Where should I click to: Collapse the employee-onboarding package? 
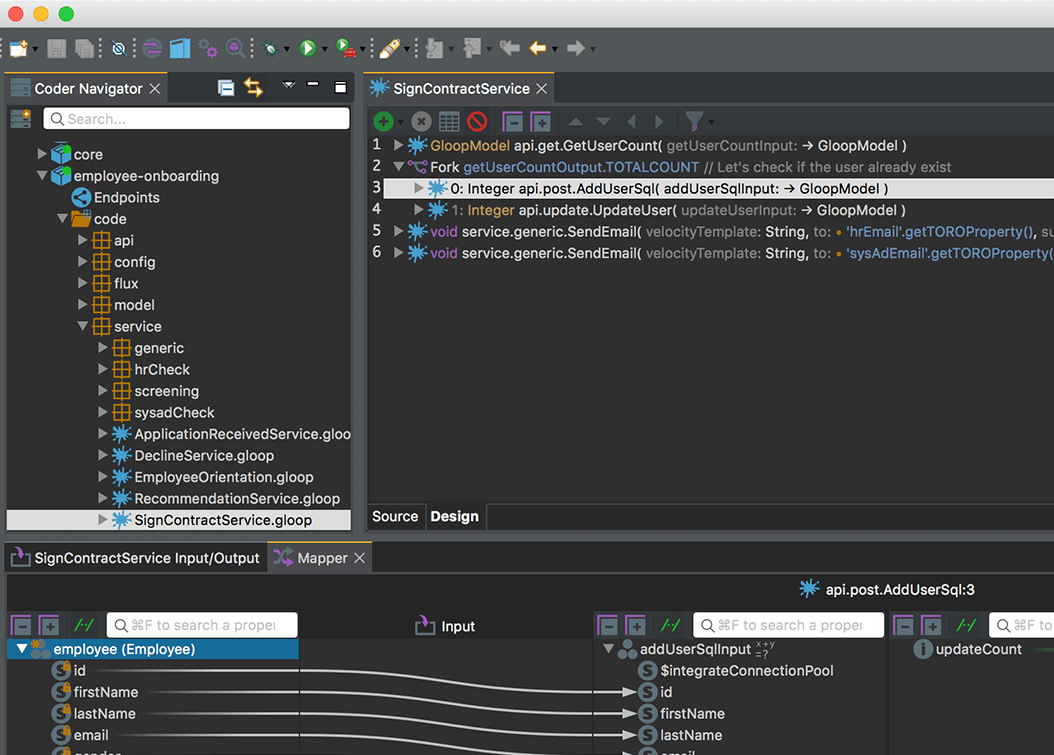pyautogui.click(x=42, y=175)
